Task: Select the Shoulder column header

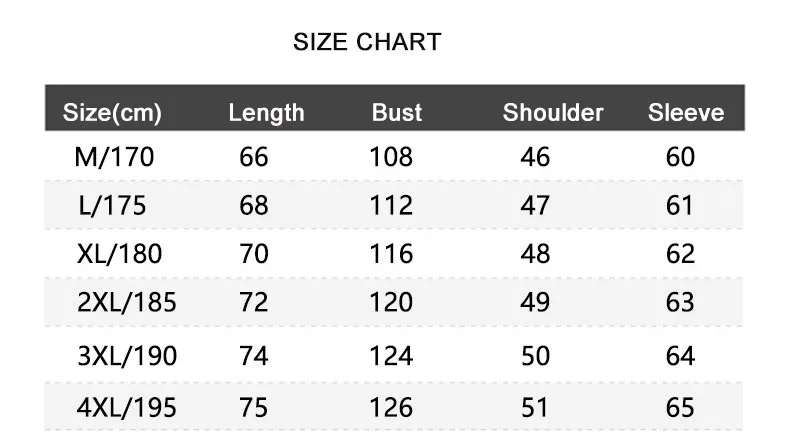Action: click(x=553, y=112)
